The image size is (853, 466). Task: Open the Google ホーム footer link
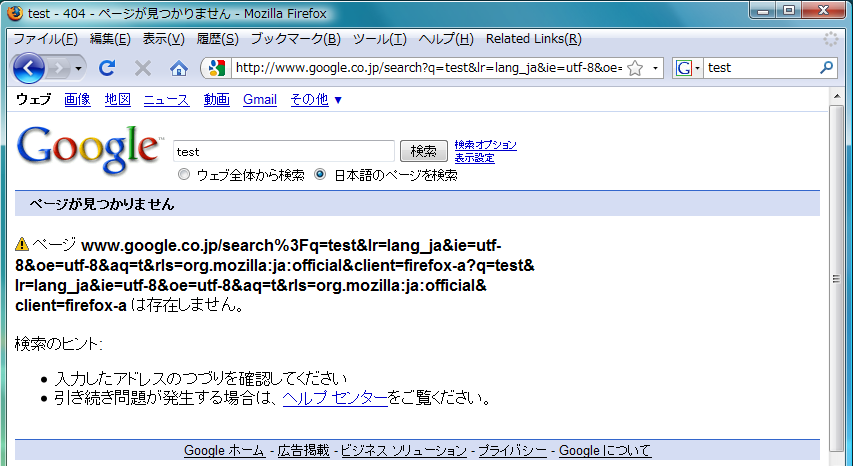coord(225,451)
